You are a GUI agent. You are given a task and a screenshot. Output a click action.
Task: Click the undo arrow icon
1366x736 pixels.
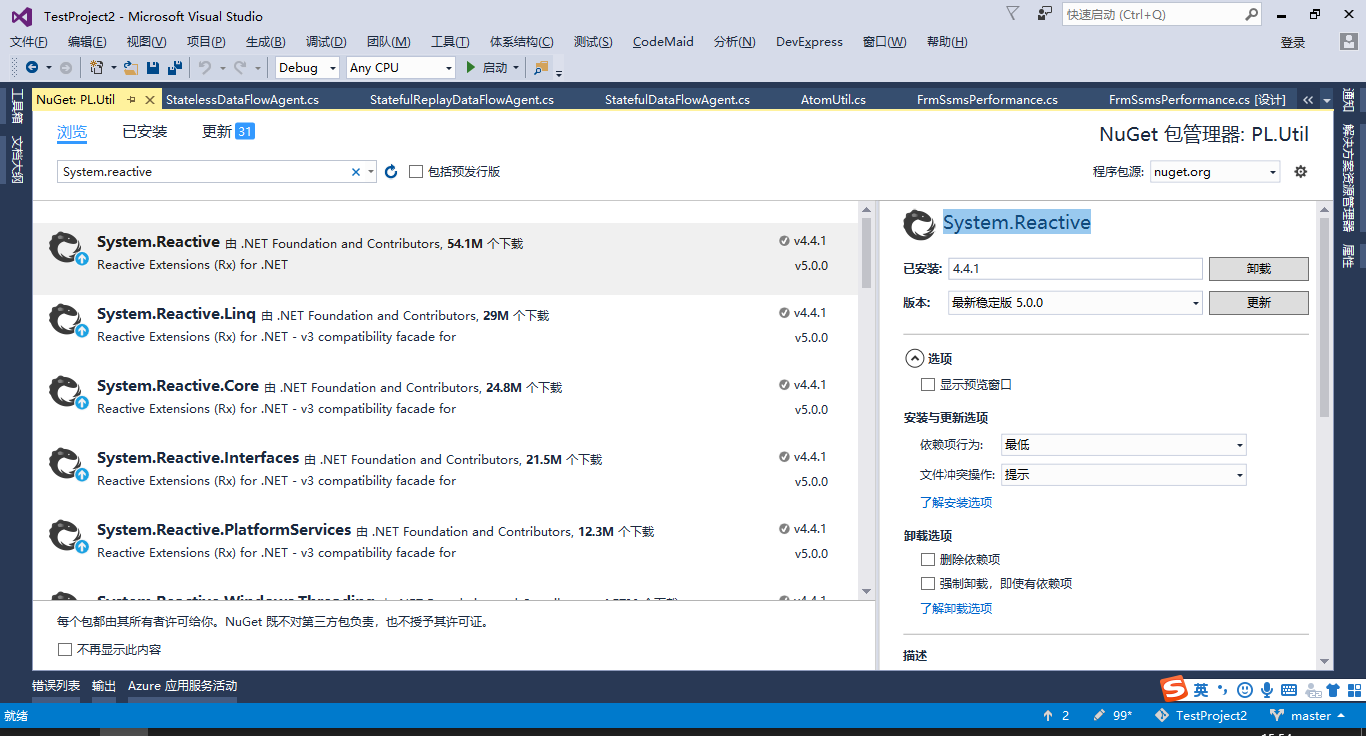[203, 68]
